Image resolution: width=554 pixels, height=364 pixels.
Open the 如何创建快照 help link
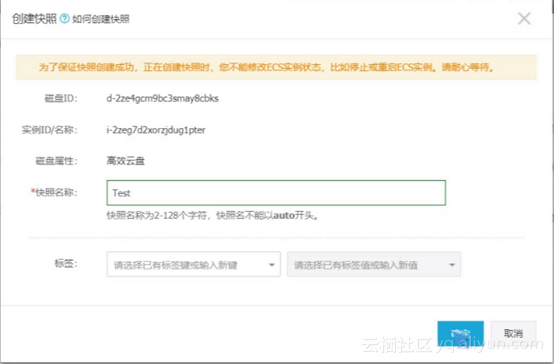pos(101,19)
